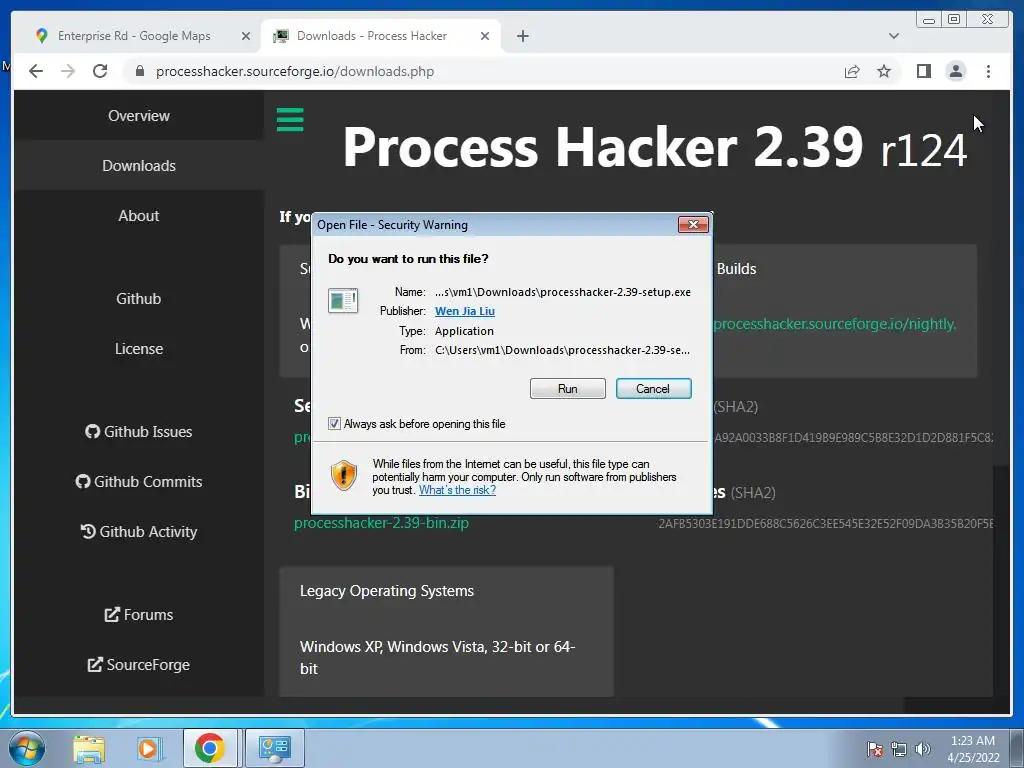Screen dimensions: 1024x768
Task: Open the Wen Jia Liu publisher link
Action: 464,312
